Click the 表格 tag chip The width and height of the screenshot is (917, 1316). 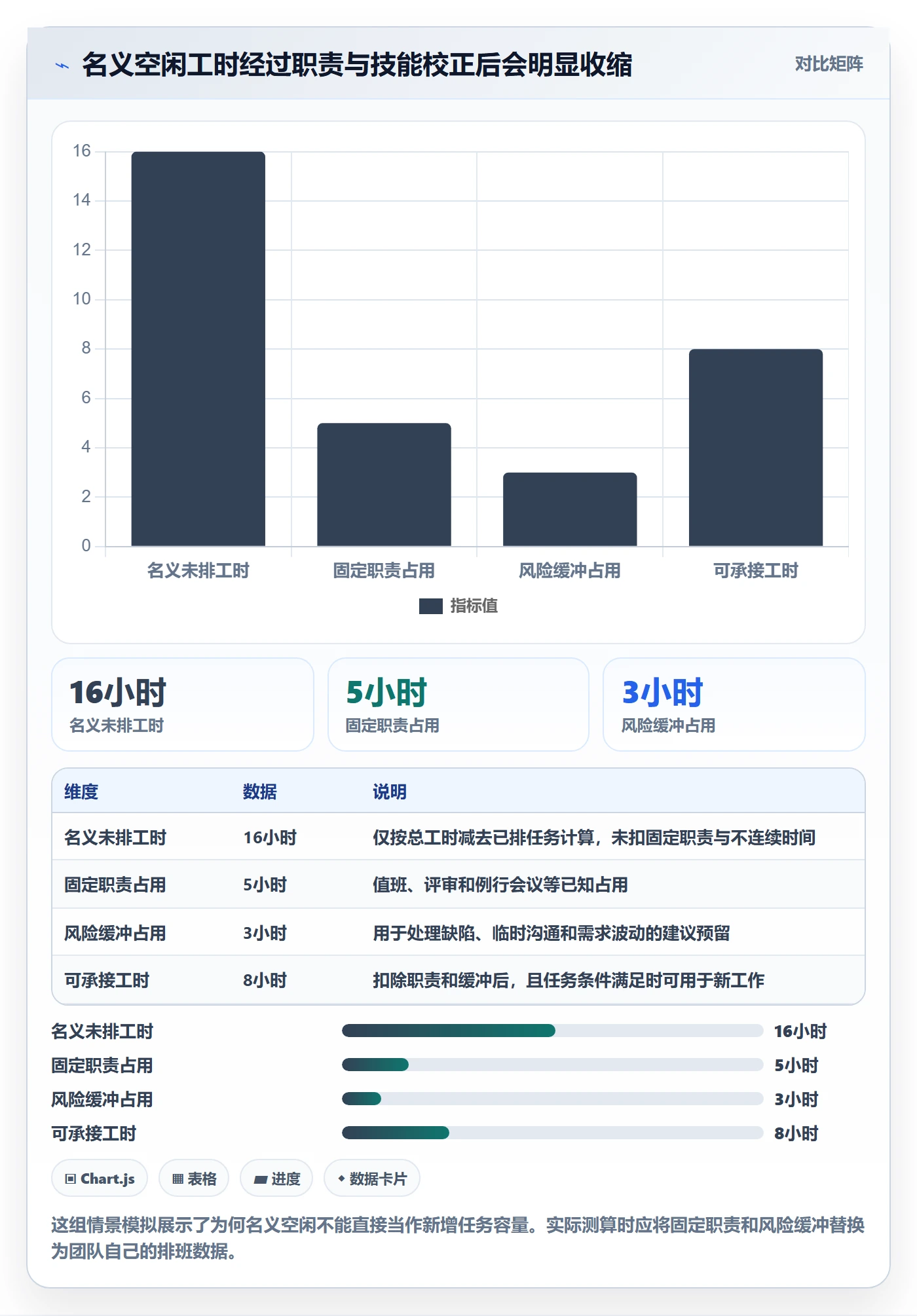[x=194, y=1179]
